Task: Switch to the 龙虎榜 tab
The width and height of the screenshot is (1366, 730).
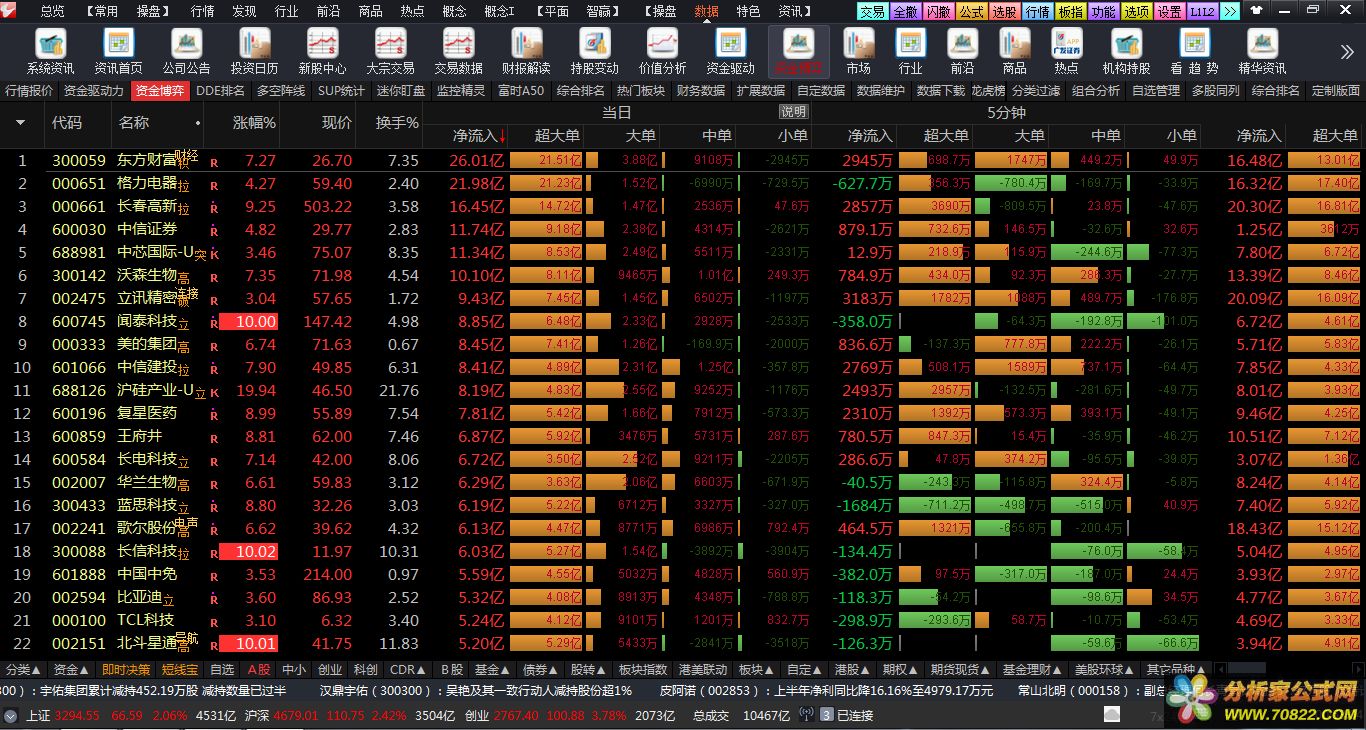Action: point(988,91)
